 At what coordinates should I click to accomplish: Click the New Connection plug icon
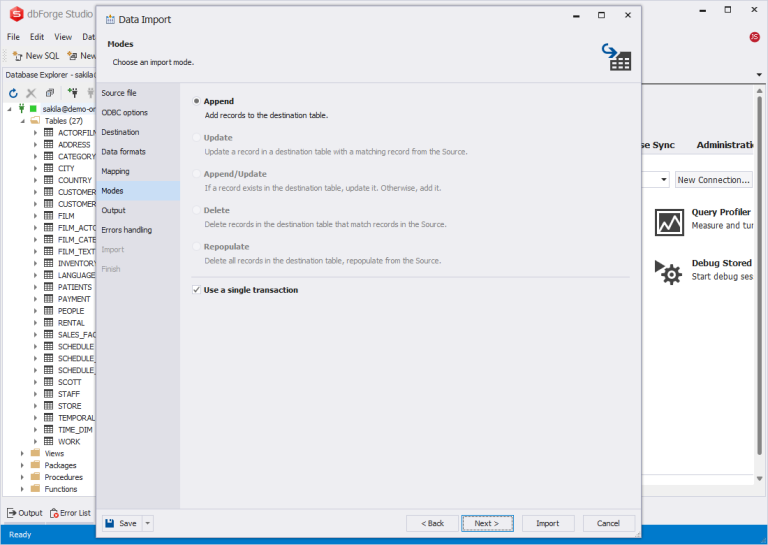[72, 93]
